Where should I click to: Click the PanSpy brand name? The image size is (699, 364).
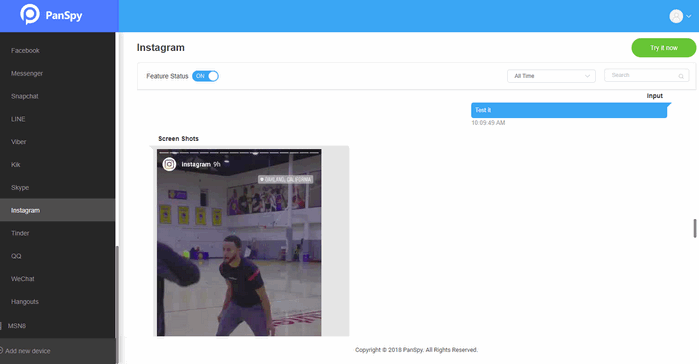64,16
